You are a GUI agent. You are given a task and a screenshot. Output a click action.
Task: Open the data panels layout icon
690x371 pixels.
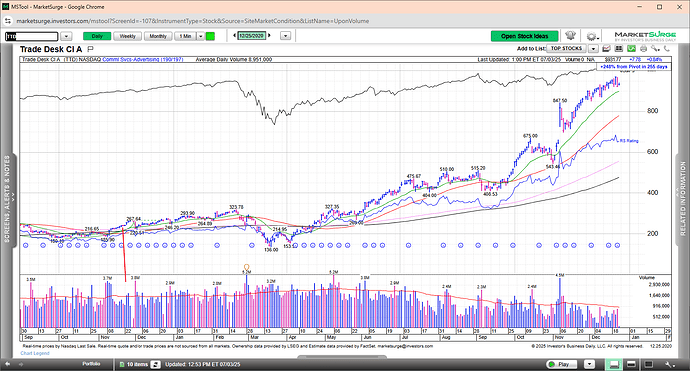[619, 49]
